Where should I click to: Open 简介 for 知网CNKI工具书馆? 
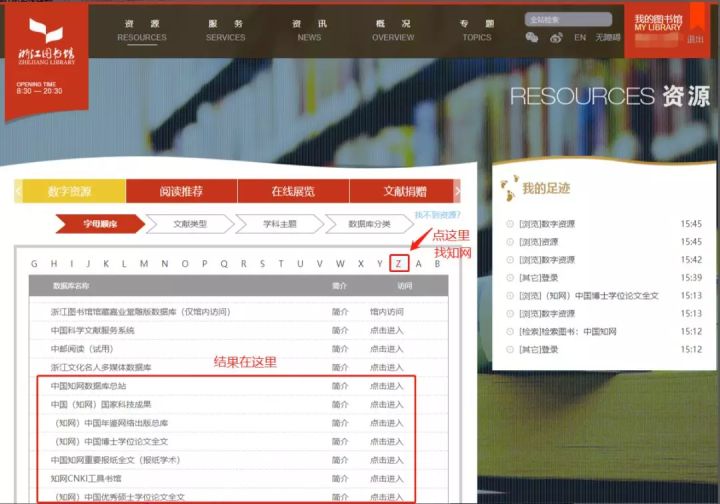tap(340, 478)
